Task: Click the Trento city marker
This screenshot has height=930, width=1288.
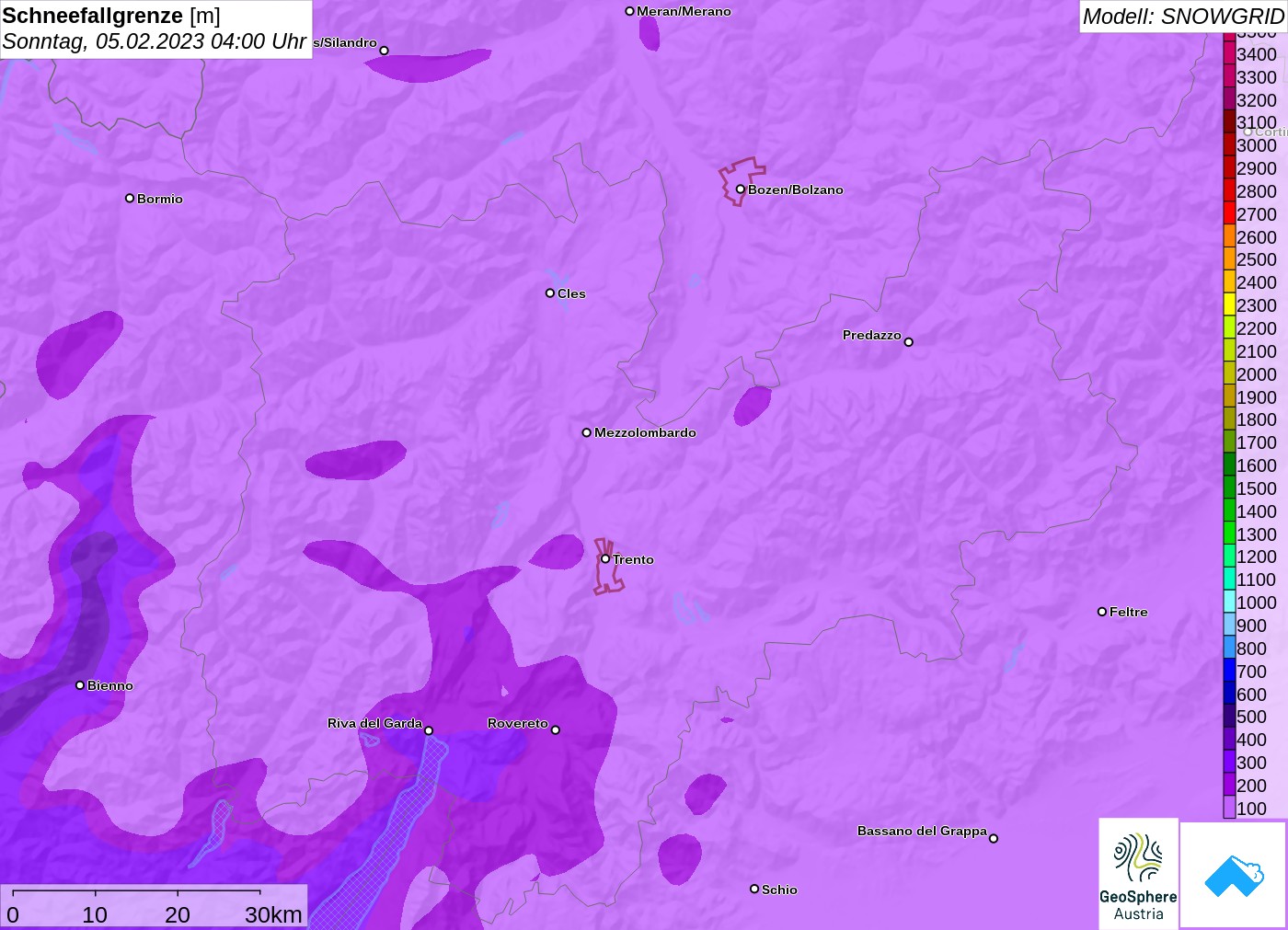Action: tap(605, 558)
